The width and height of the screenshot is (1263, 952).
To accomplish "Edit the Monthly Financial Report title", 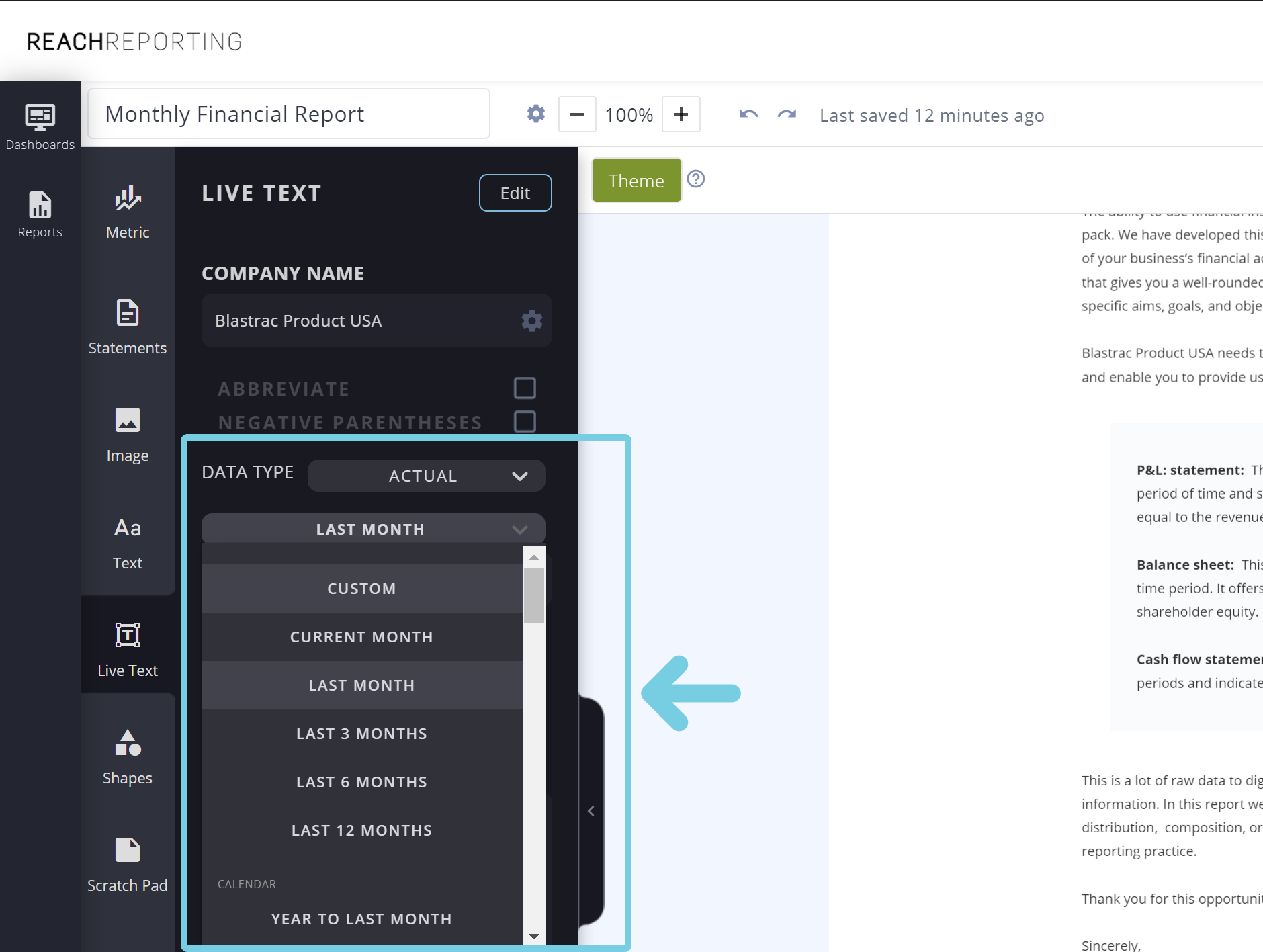I will 289,114.
